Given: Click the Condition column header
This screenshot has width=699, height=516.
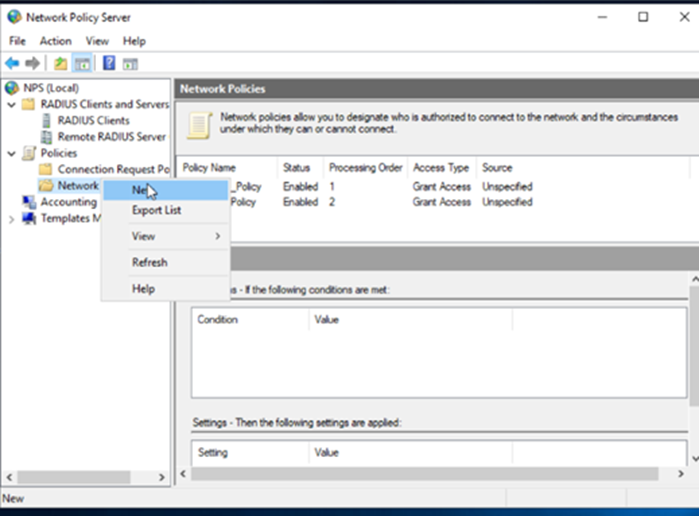Looking at the screenshot, I should [251, 319].
